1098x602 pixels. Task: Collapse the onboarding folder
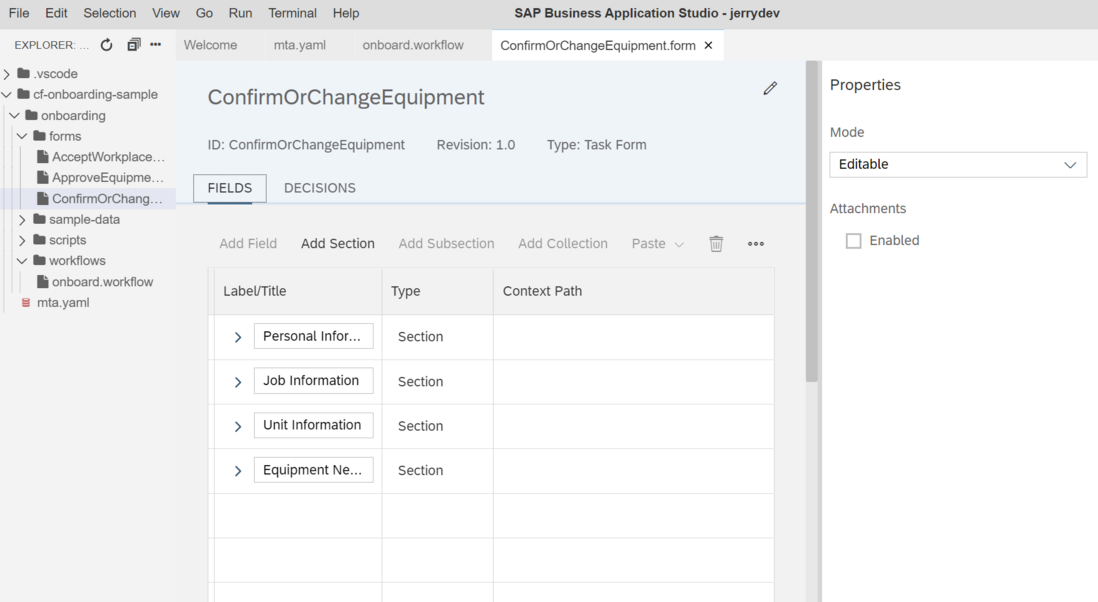[x=15, y=116]
